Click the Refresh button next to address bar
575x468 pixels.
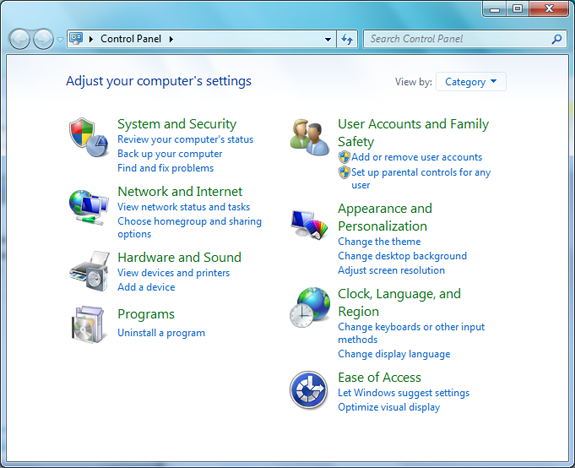(347, 39)
